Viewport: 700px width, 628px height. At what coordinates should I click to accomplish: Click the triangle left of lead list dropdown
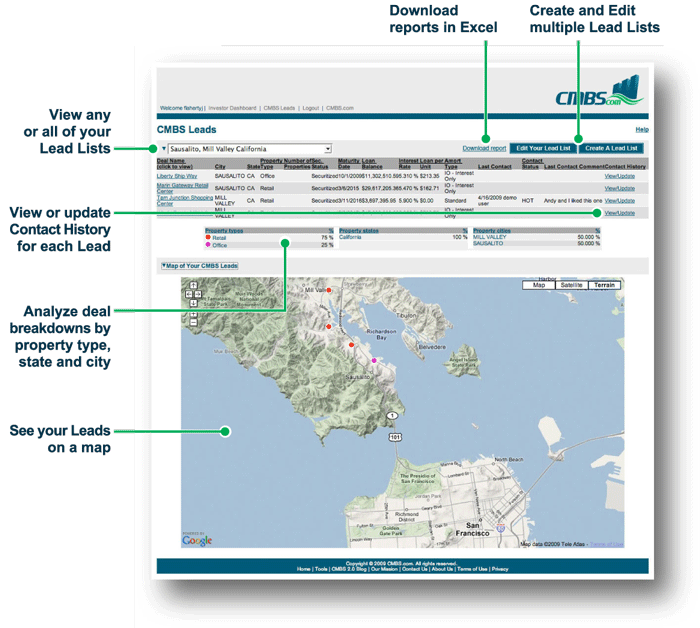click(x=164, y=148)
